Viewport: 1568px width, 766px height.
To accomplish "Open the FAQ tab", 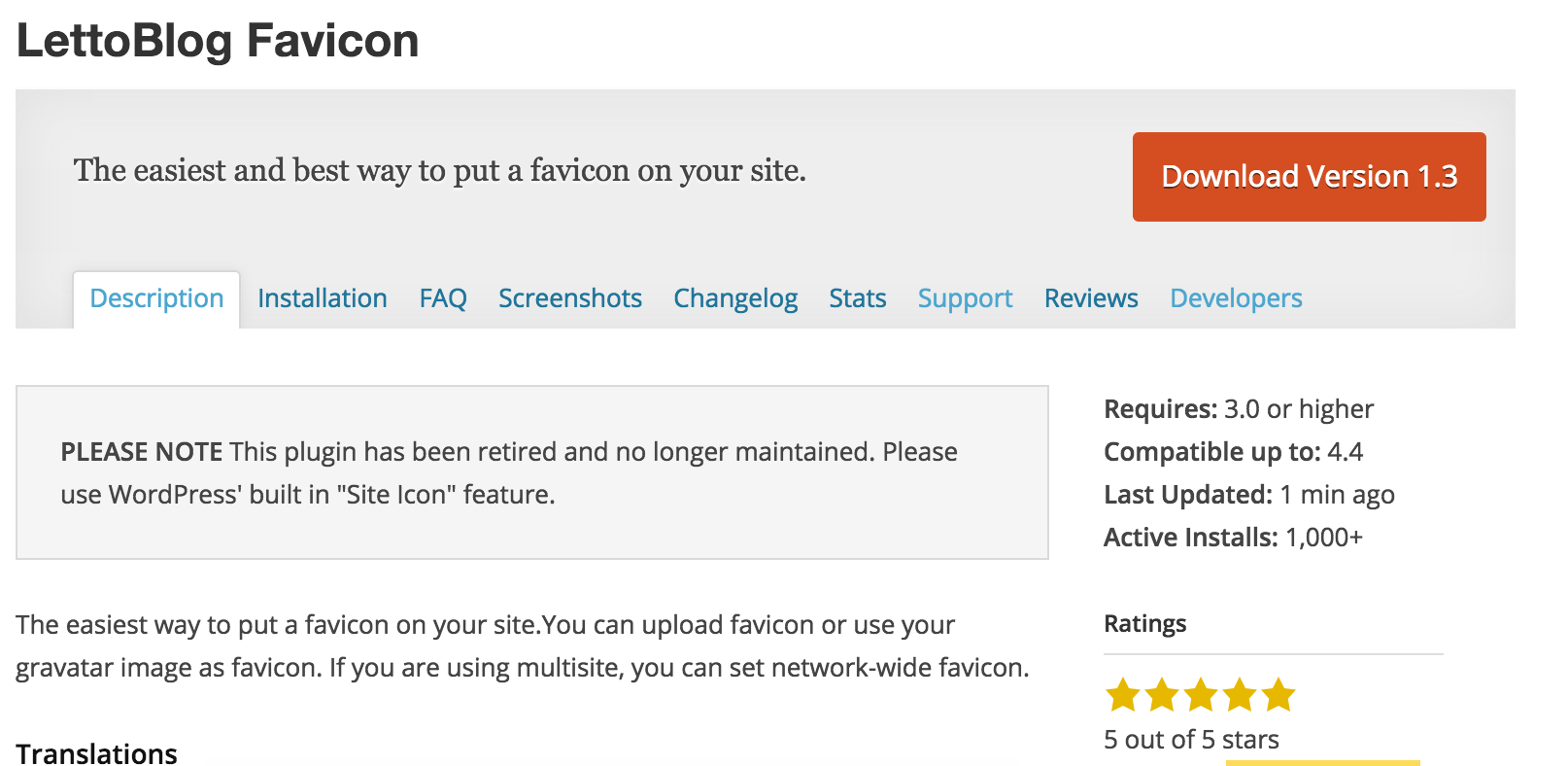I will click(x=443, y=298).
